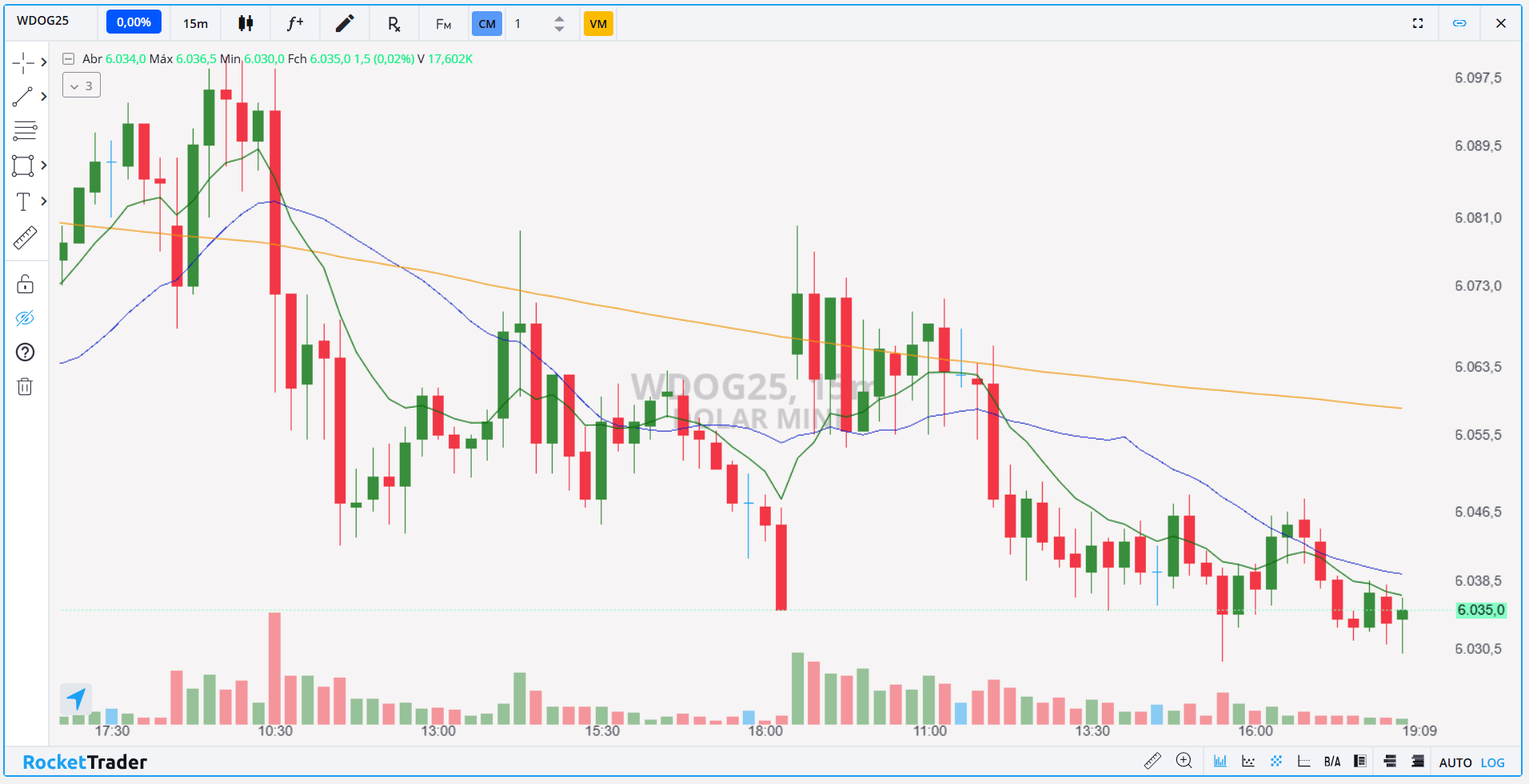This screenshot has height=784, width=1529.
Task: Toggle the axis dashed line icon
Action: coord(1303,762)
